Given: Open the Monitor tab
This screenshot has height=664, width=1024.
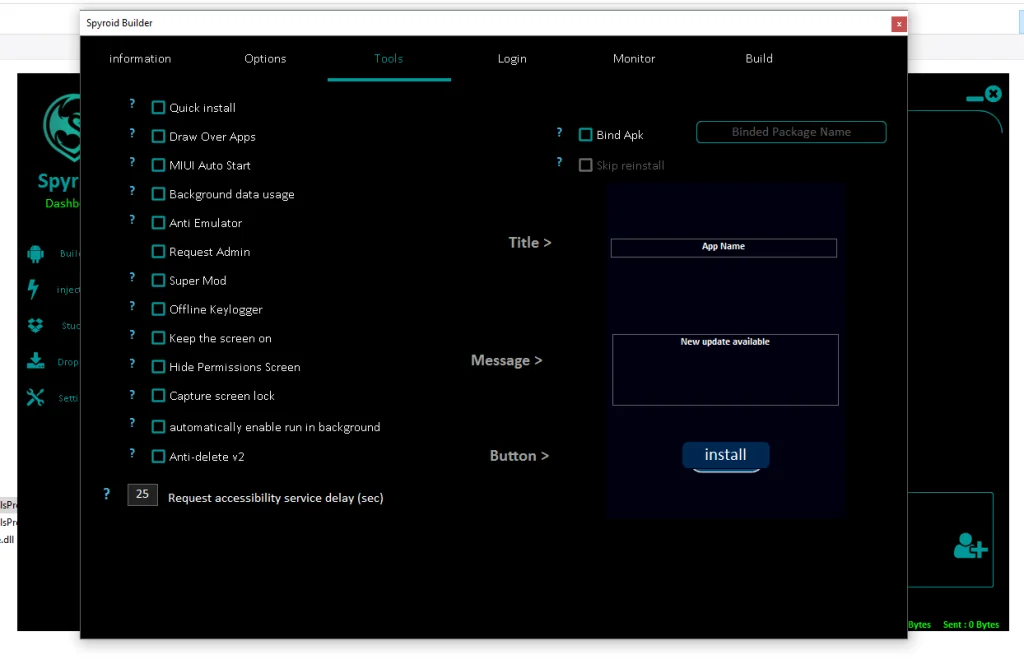Looking at the screenshot, I should (634, 59).
